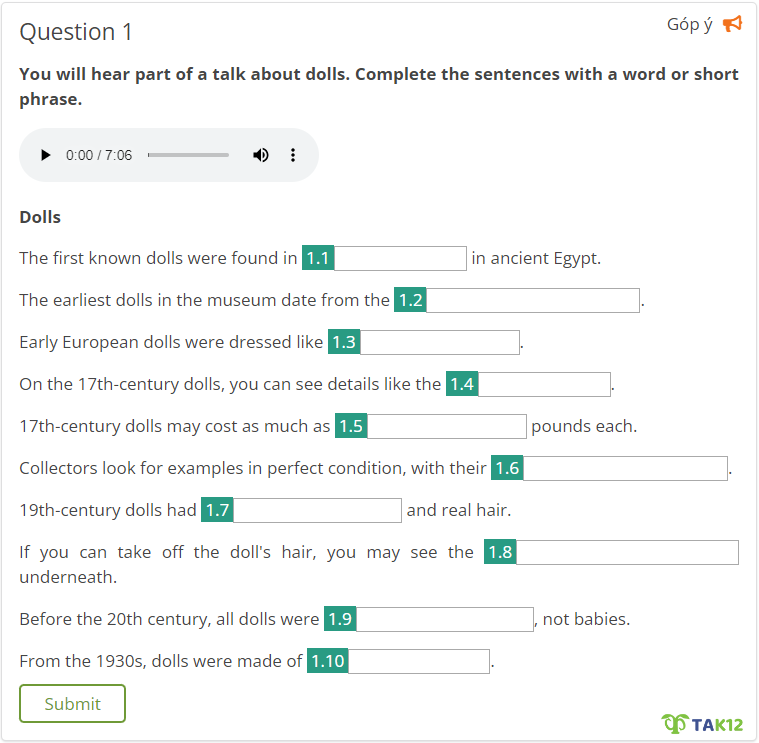Select field 1.7 before 'and real hair'
The width and height of the screenshot is (759, 743).
[317, 510]
